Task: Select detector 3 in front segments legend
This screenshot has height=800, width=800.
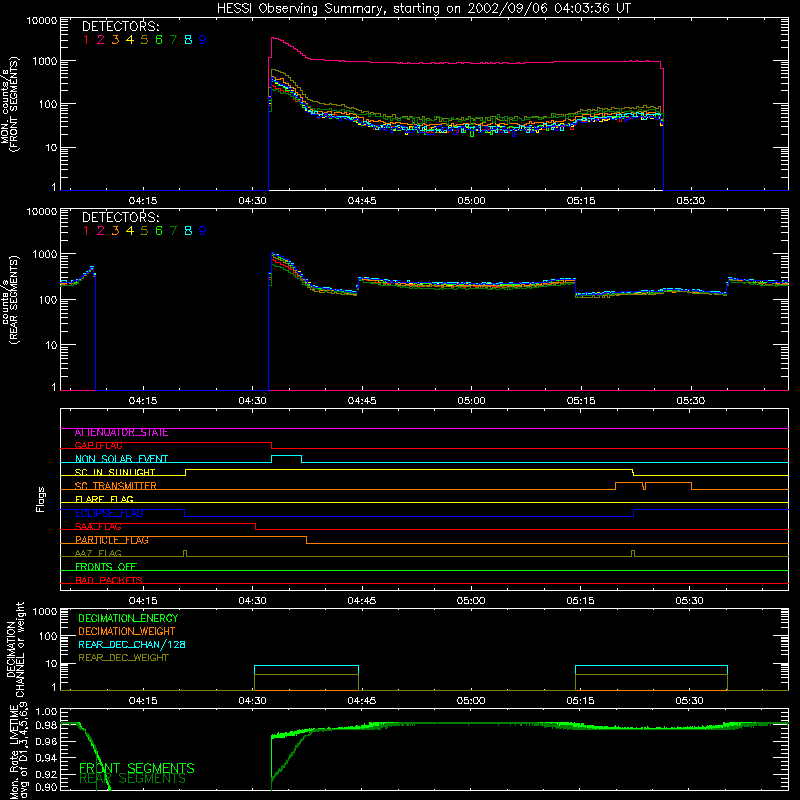Action: (x=115, y=40)
